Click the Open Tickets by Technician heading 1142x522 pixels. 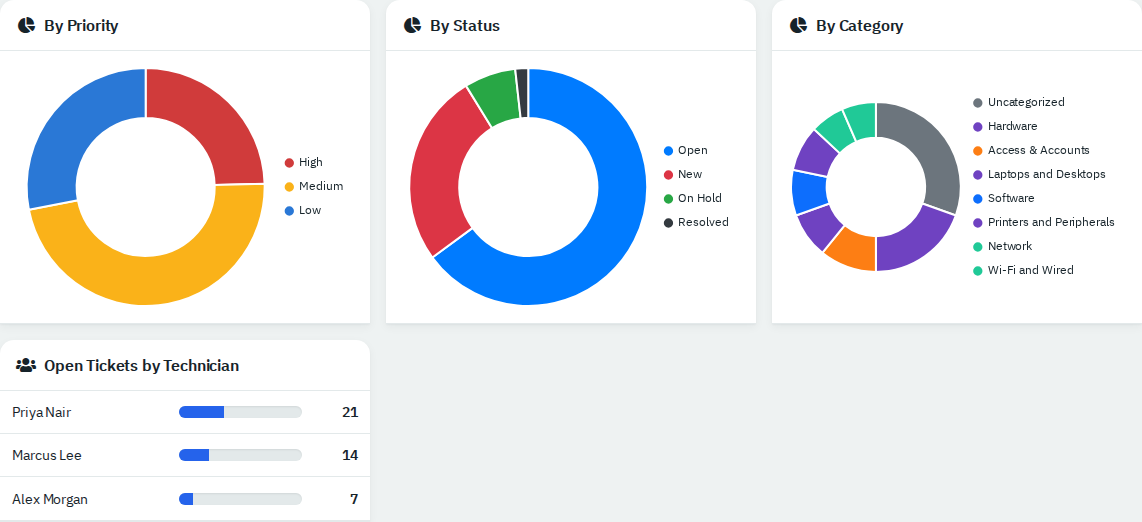[141, 365]
